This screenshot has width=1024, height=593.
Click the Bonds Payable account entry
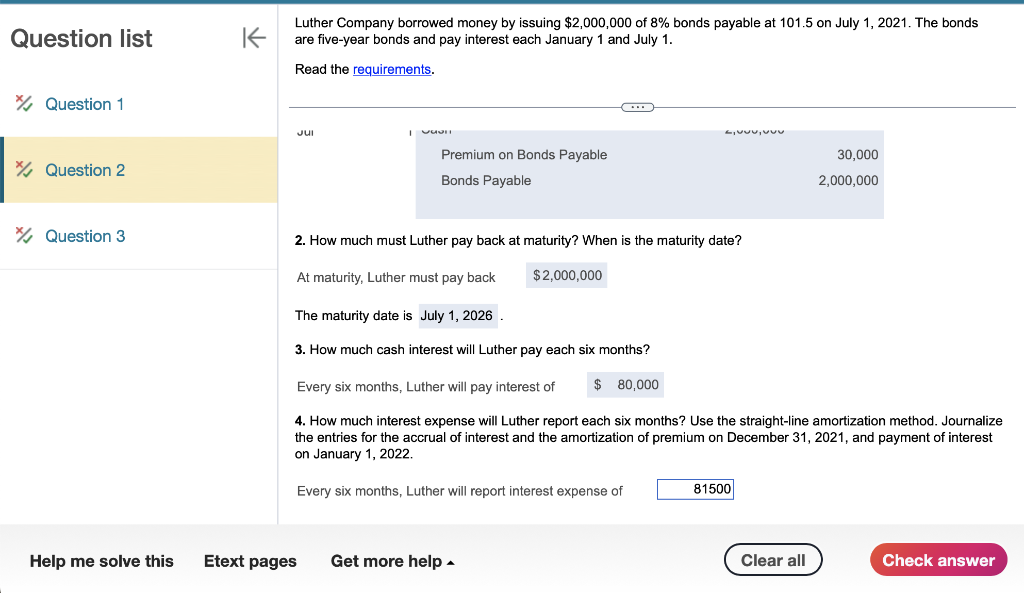pyautogui.click(x=486, y=180)
